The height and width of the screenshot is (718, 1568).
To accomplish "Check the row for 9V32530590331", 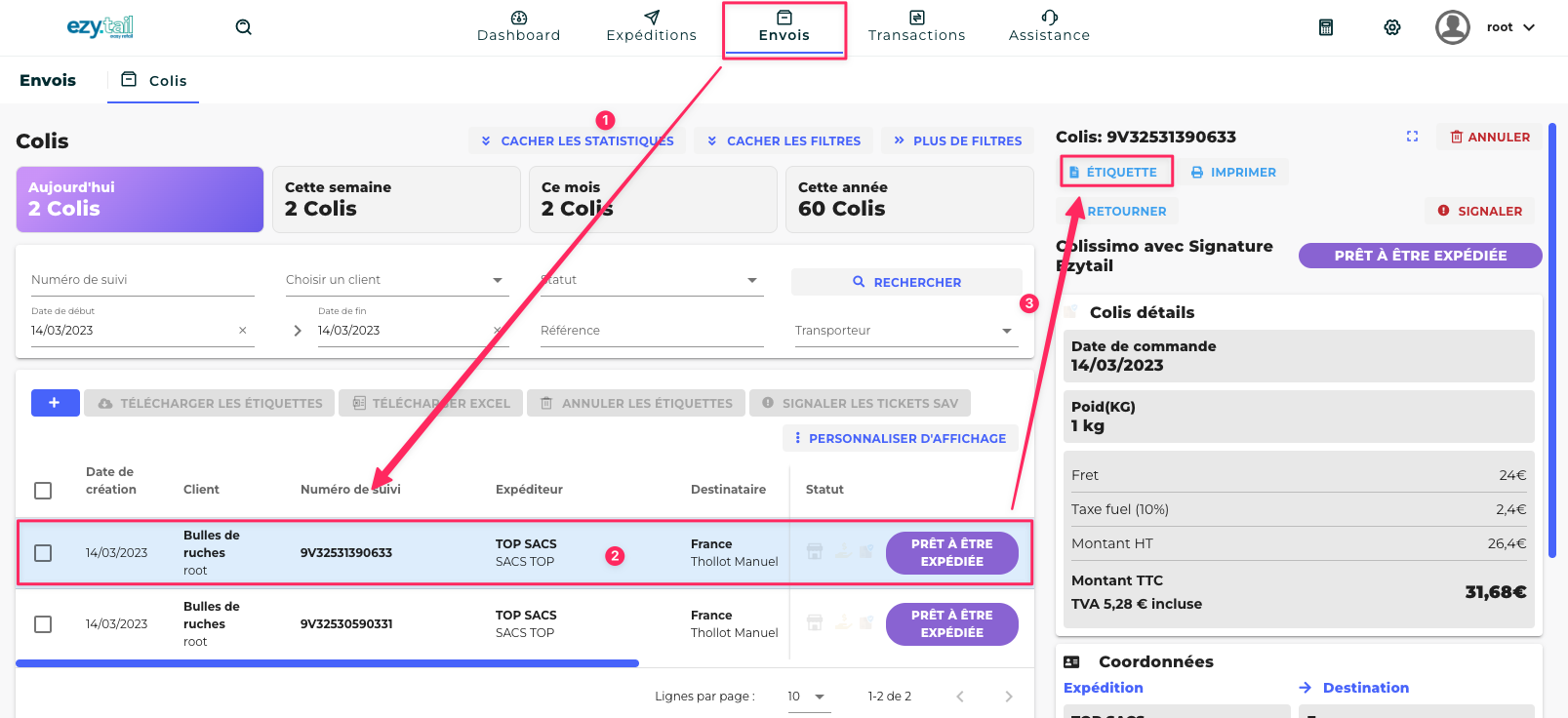I will (43, 624).
